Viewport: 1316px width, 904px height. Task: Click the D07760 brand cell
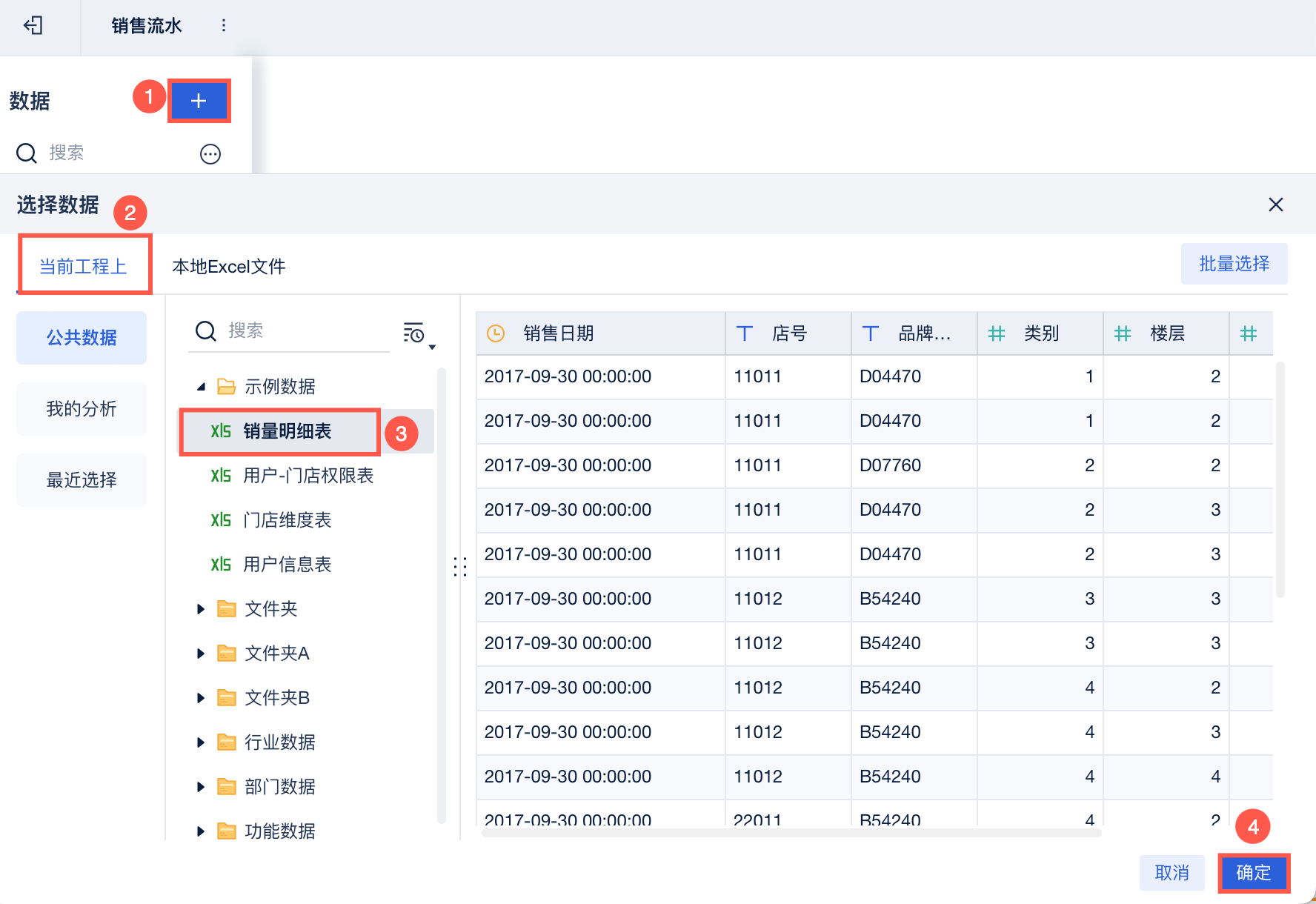pos(914,465)
